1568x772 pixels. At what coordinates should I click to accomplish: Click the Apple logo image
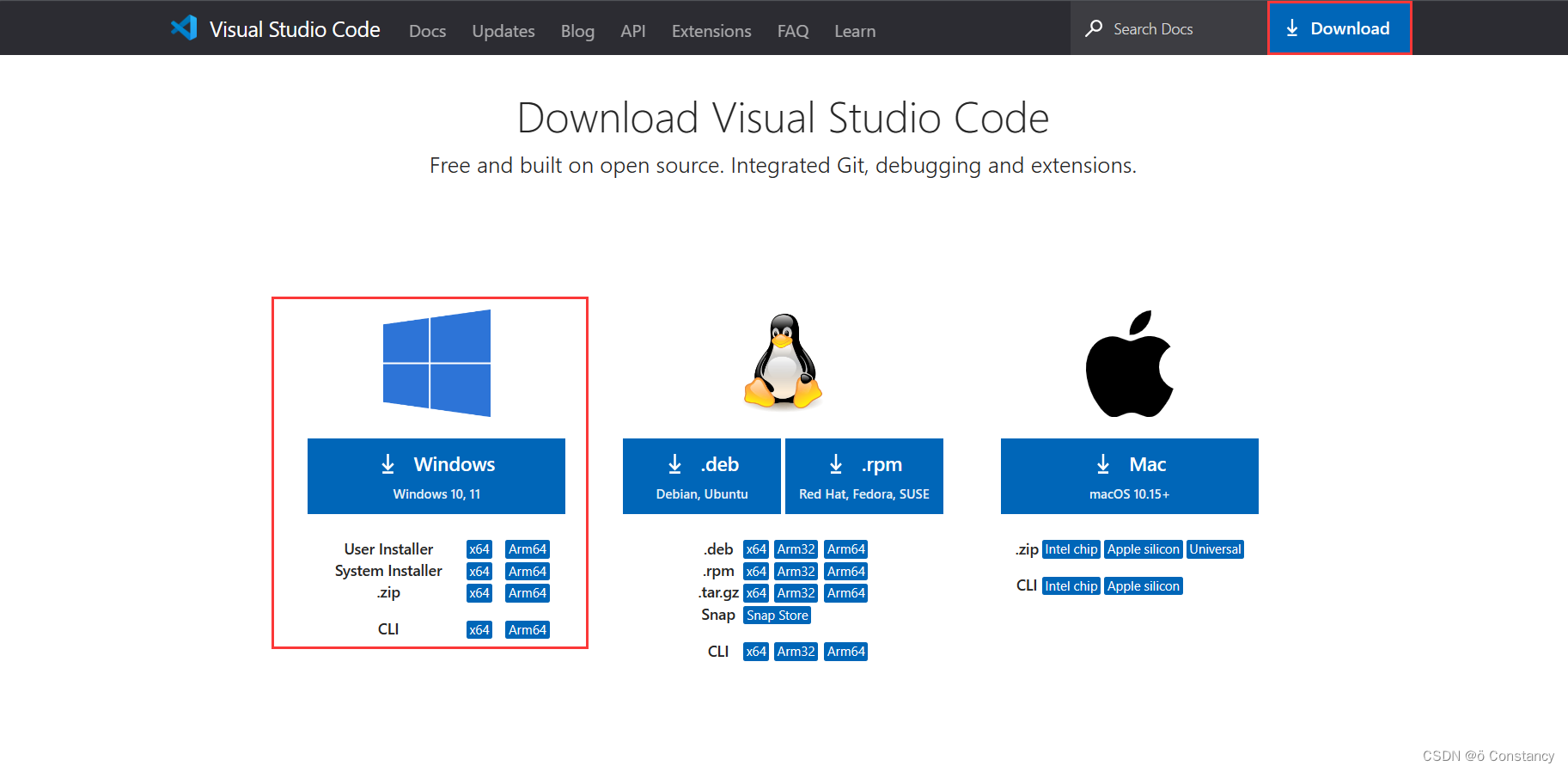[x=1129, y=364]
